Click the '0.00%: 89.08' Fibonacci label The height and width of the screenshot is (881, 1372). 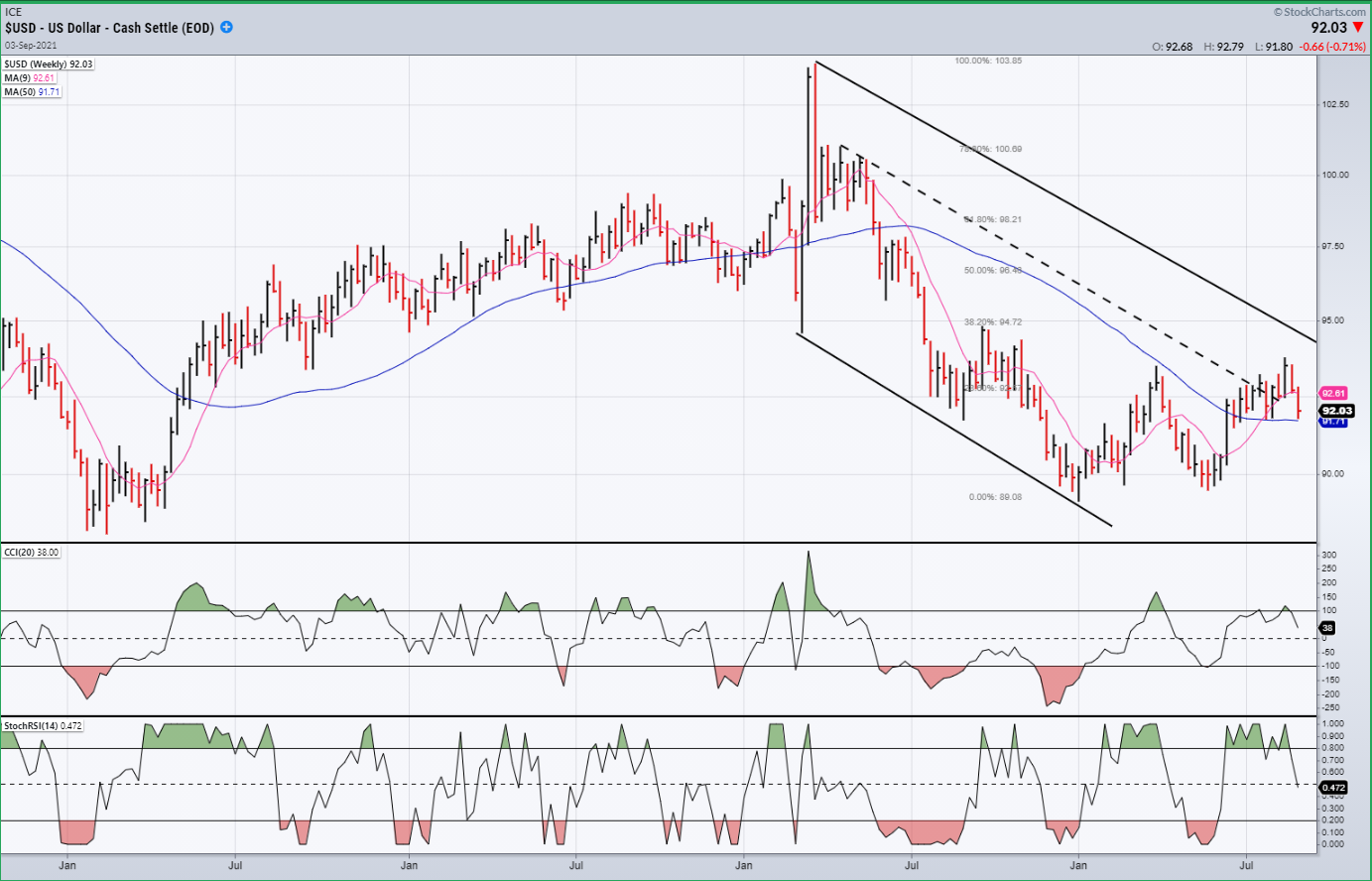[995, 497]
